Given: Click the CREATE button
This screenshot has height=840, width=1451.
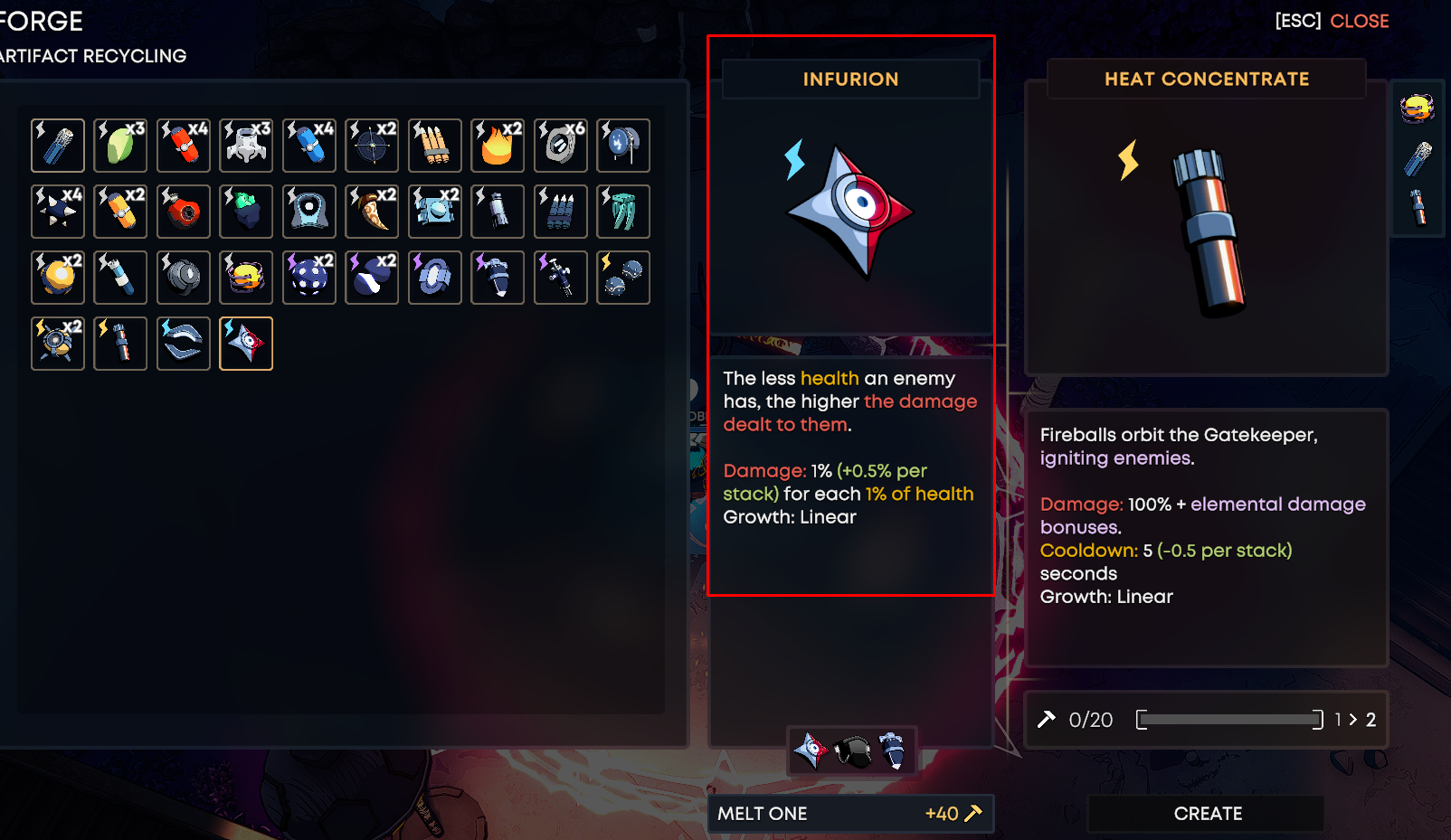Looking at the screenshot, I should (1207, 813).
